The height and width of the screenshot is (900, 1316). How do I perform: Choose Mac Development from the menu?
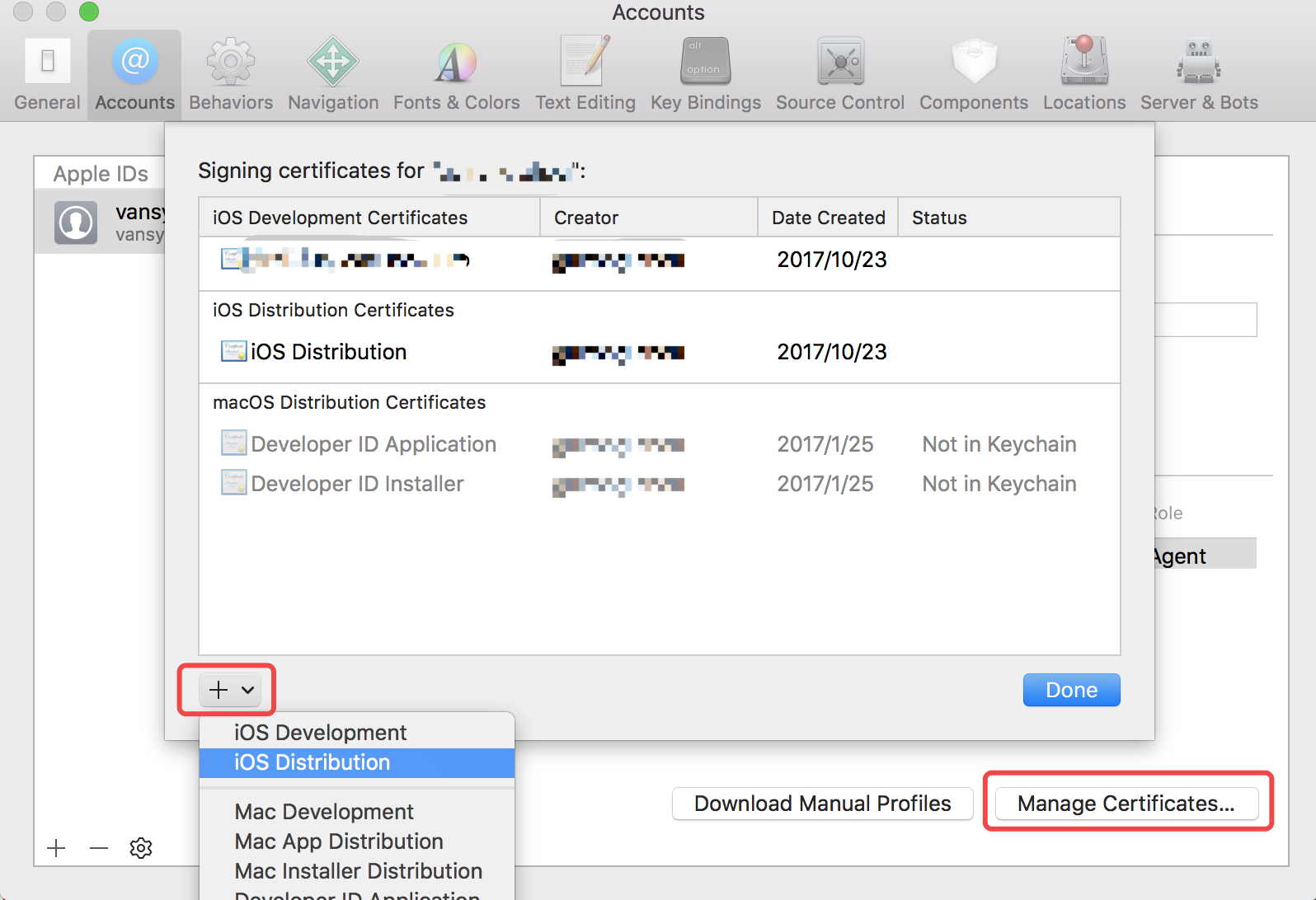tap(357, 812)
